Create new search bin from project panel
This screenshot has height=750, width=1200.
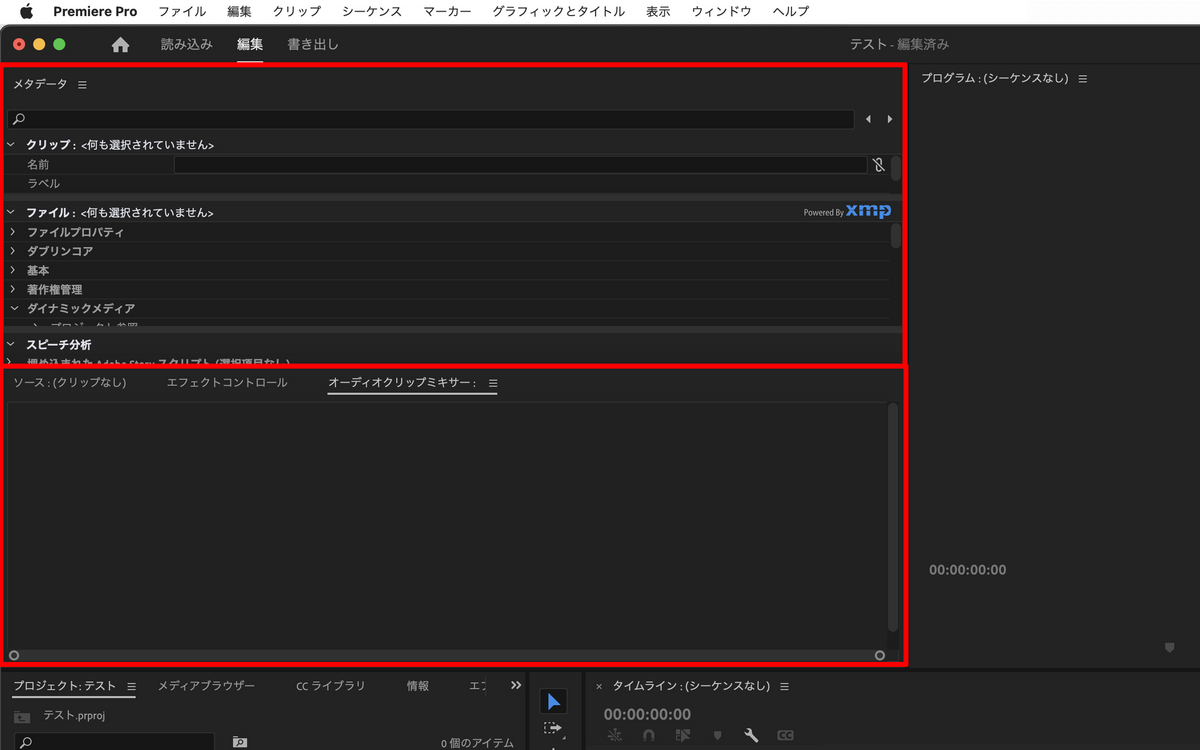(x=240, y=742)
